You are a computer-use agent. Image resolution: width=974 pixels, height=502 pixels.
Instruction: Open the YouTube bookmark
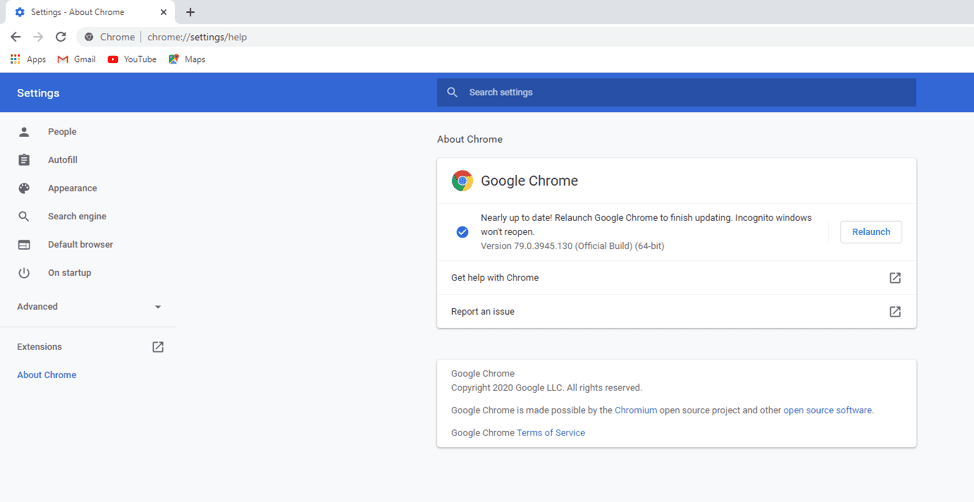click(x=132, y=60)
